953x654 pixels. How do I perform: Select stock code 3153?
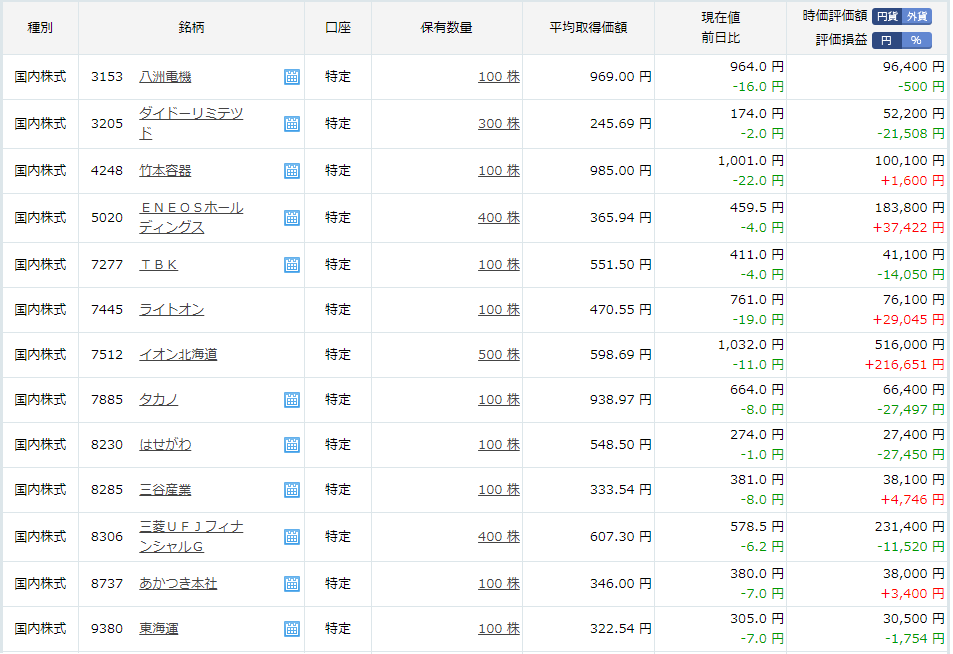[107, 77]
